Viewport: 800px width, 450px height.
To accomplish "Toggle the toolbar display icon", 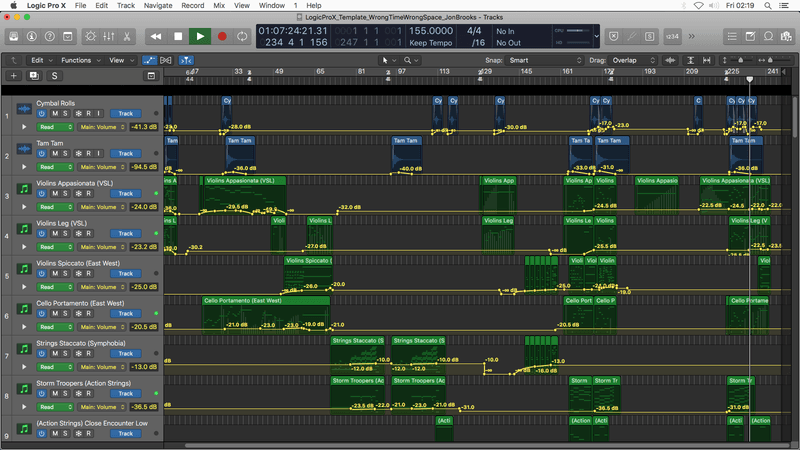I will tap(67, 36).
